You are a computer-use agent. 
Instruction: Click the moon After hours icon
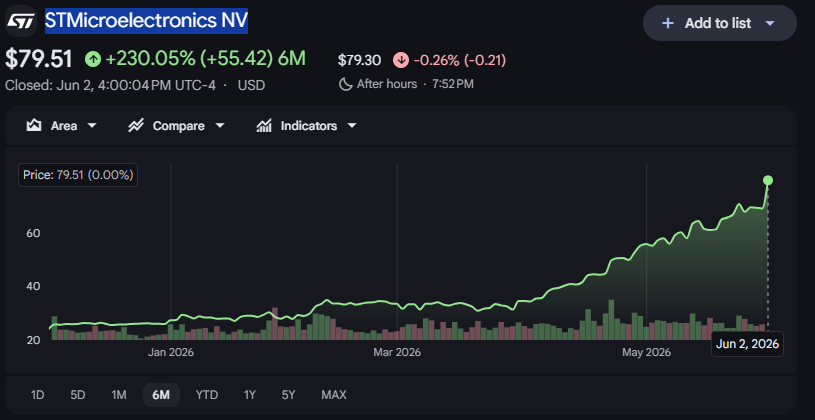tap(346, 84)
